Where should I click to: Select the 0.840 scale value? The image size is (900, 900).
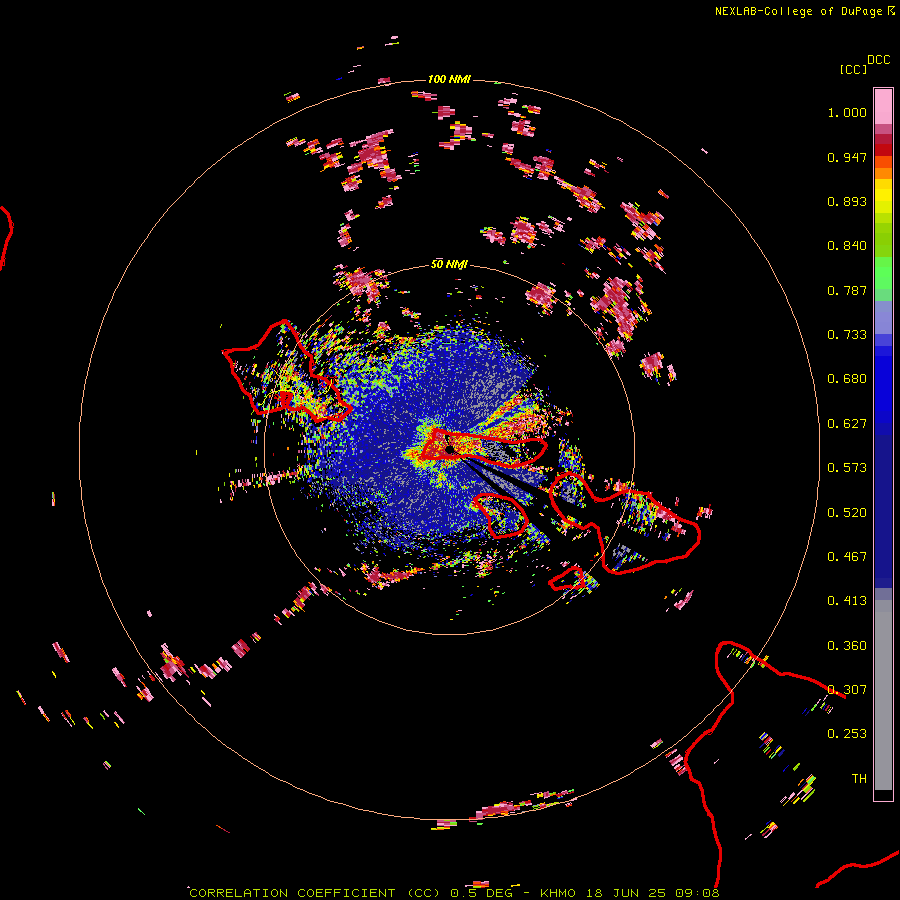(847, 246)
